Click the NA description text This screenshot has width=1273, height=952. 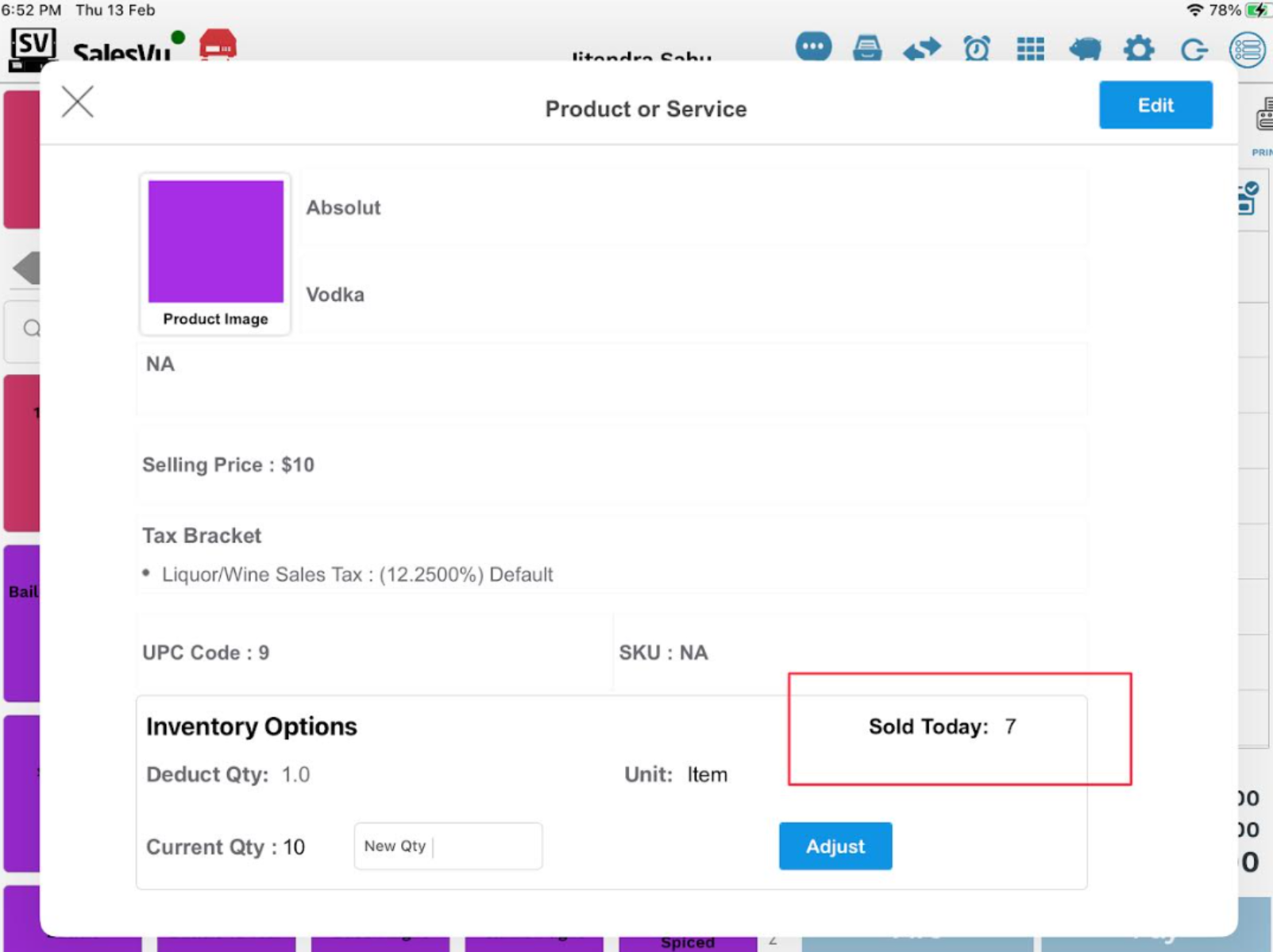(x=160, y=364)
